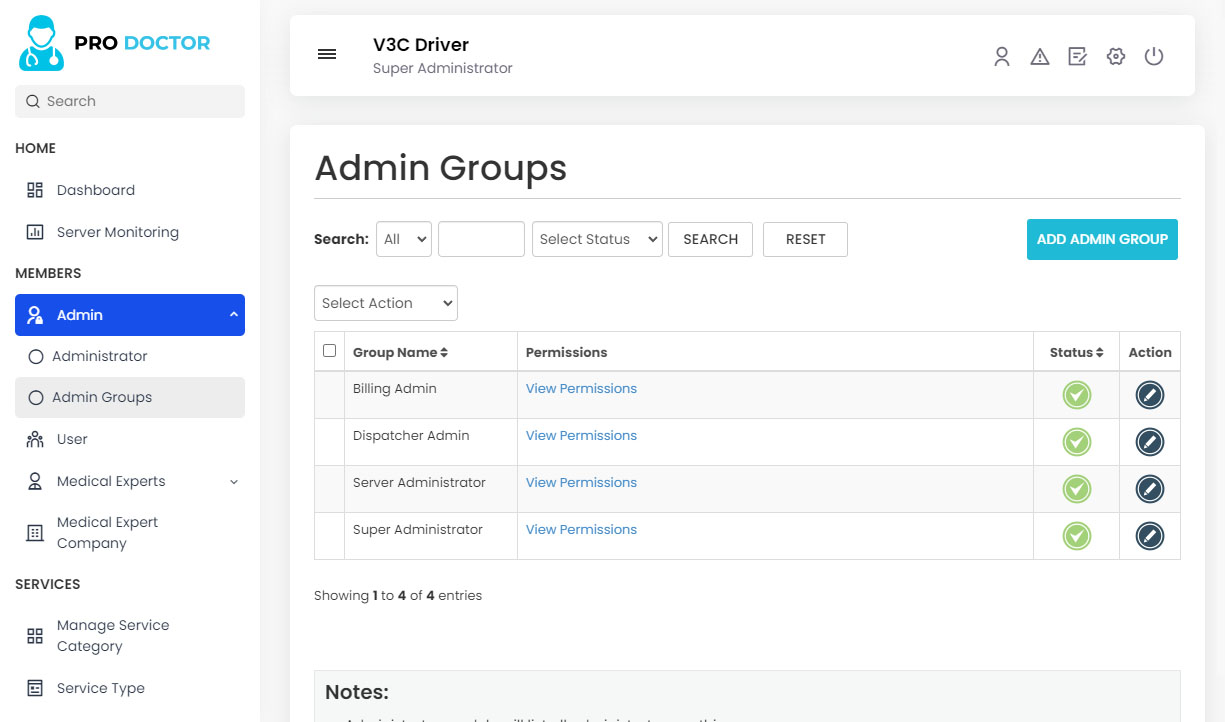
Task: Open the Select Status dropdown
Action: (x=597, y=239)
